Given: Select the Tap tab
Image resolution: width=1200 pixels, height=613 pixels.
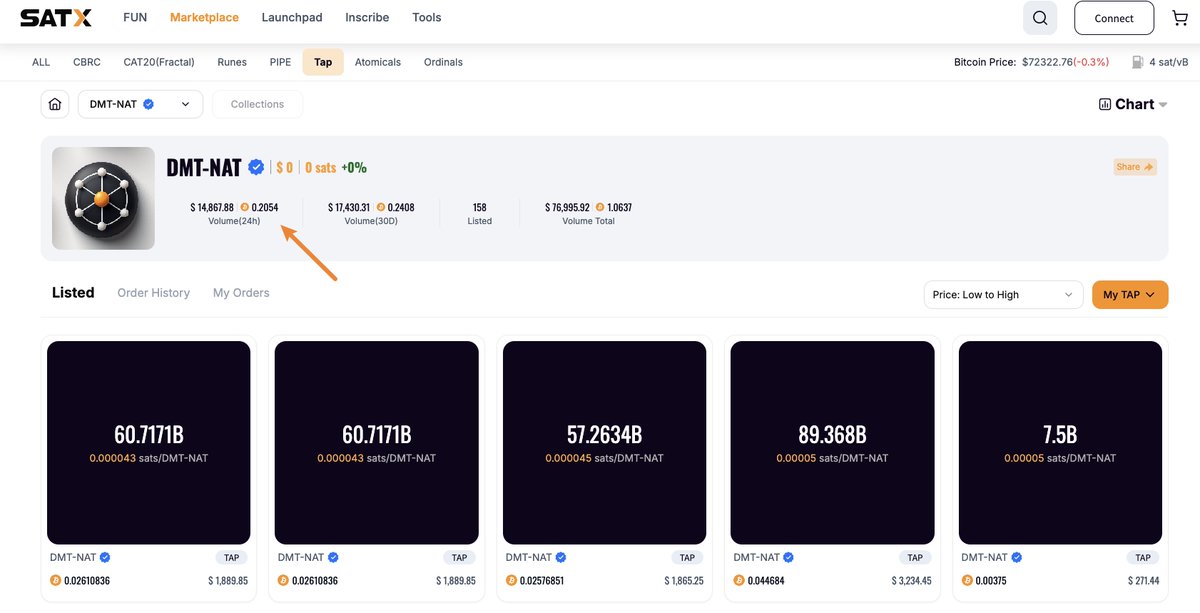Looking at the screenshot, I should (x=323, y=62).
